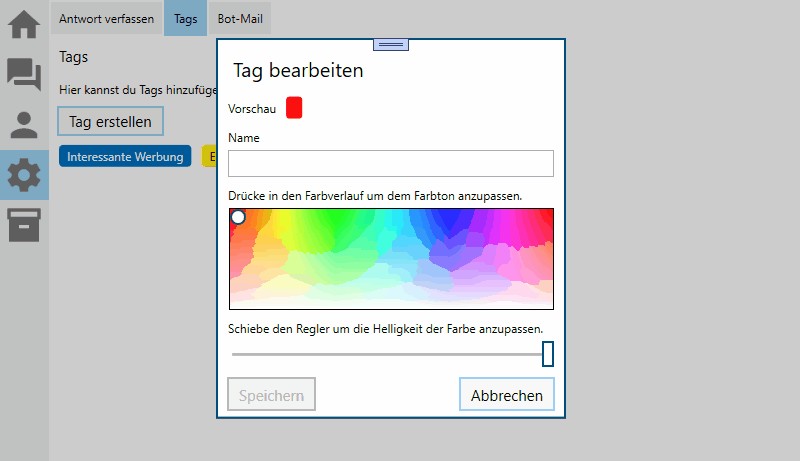
Task: Select the Interessante Werbung tag
Action: coord(125,157)
